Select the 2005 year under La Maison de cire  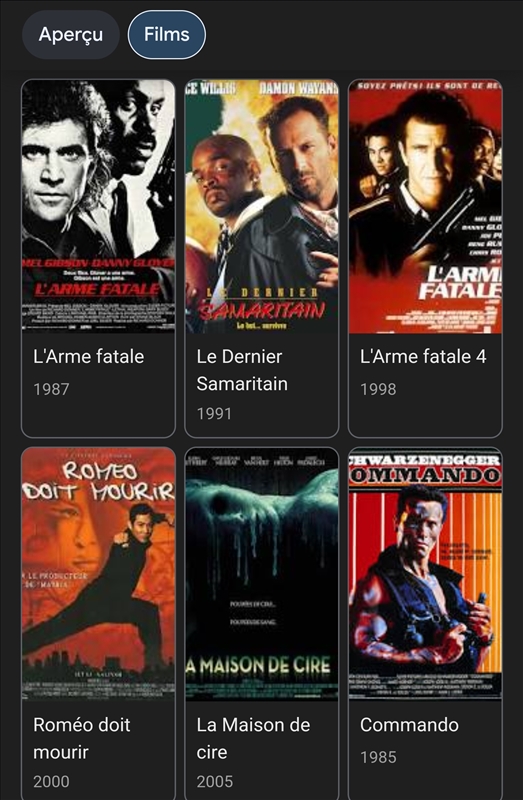(x=215, y=782)
